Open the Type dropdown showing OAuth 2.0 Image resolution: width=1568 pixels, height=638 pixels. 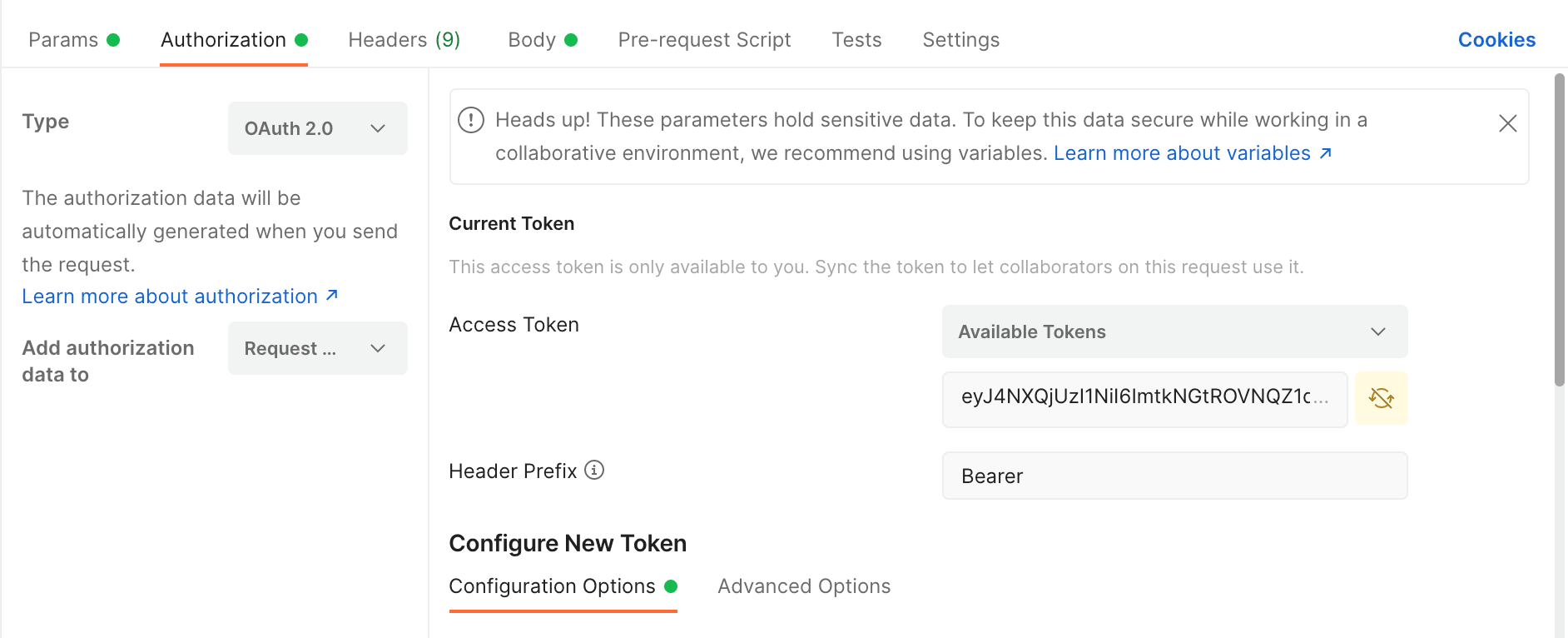pos(317,127)
